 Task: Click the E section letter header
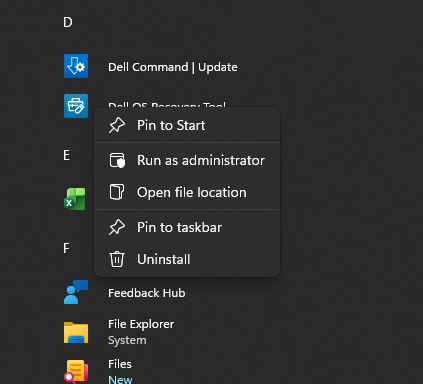pos(67,155)
